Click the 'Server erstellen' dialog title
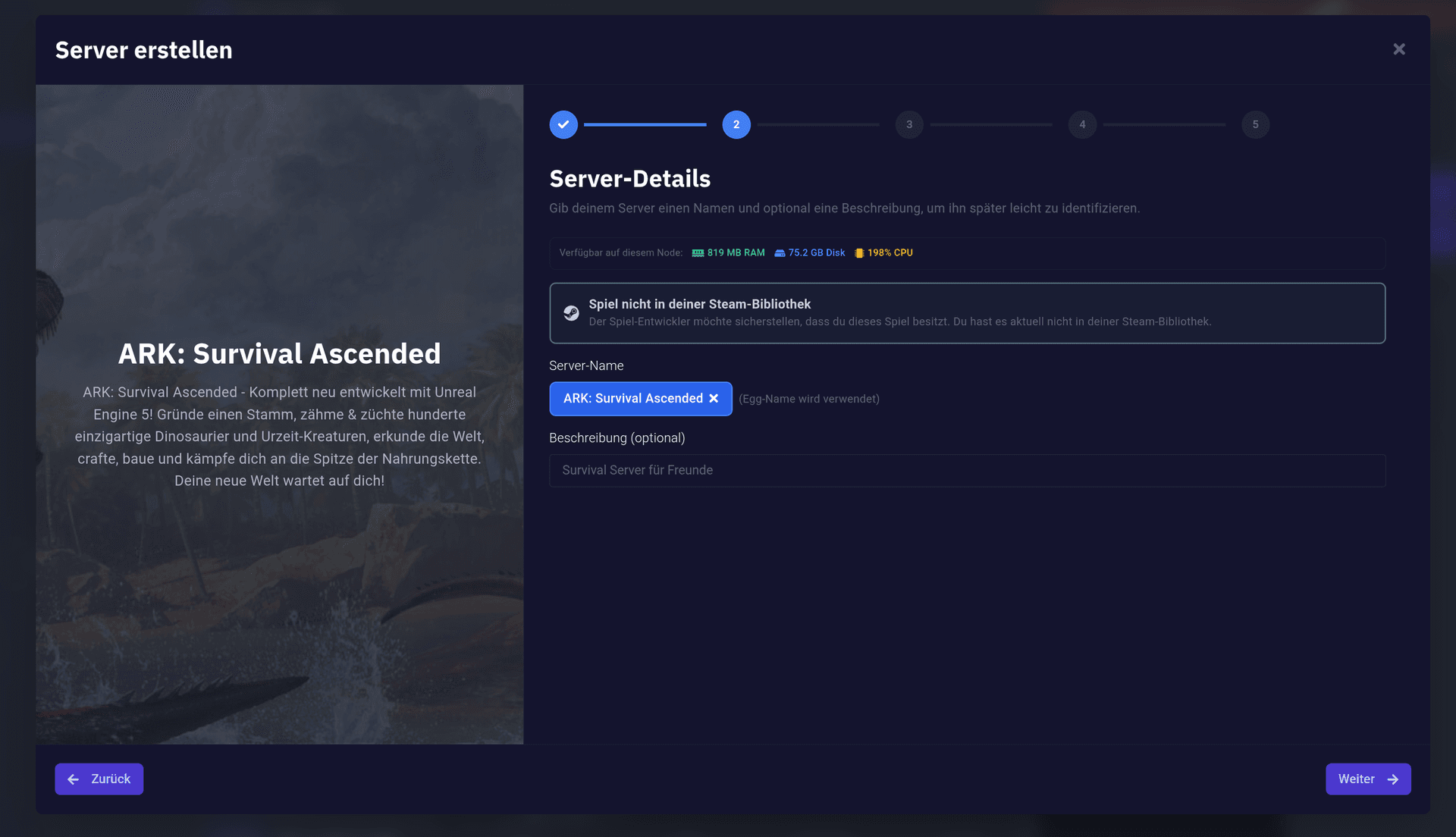Viewport: 1456px width, 837px height. pos(144,50)
